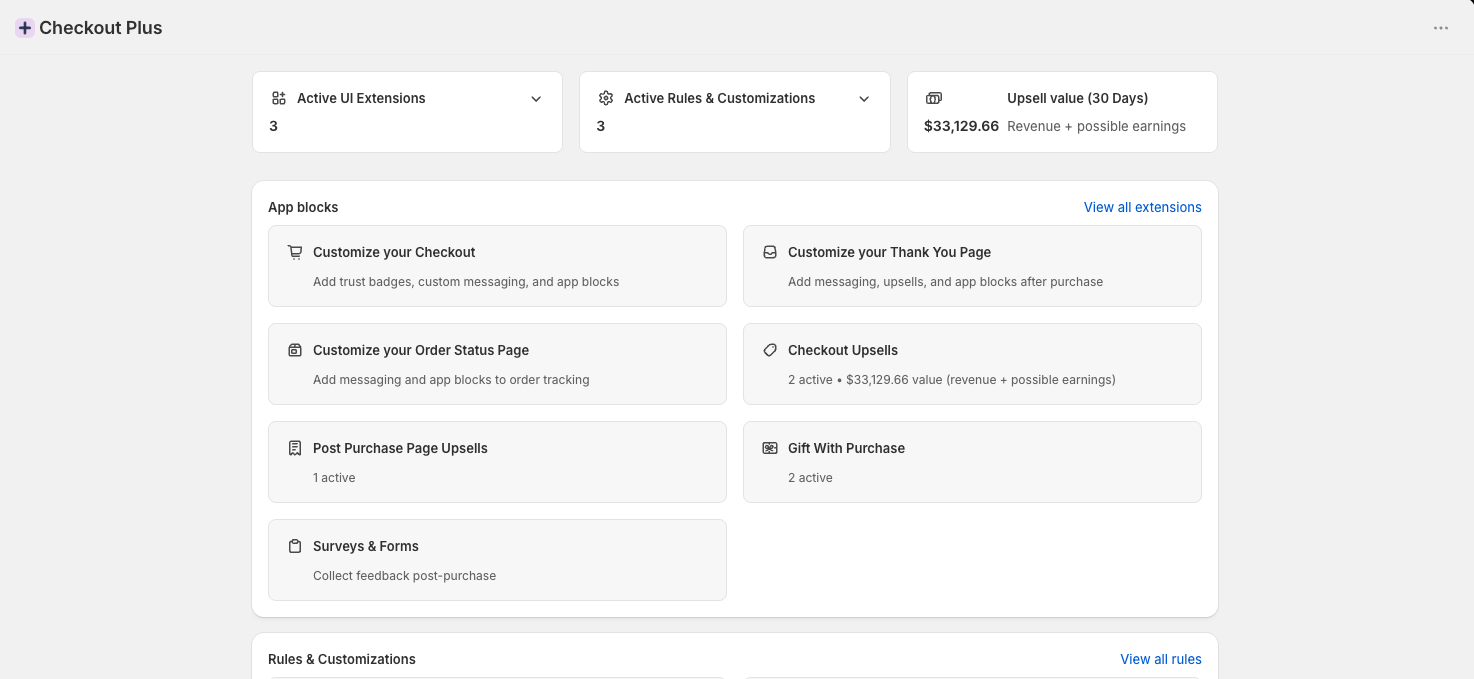Open View all extensions link
The height and width of the screenshot is (679, 1474).
tap(1143, 207)
